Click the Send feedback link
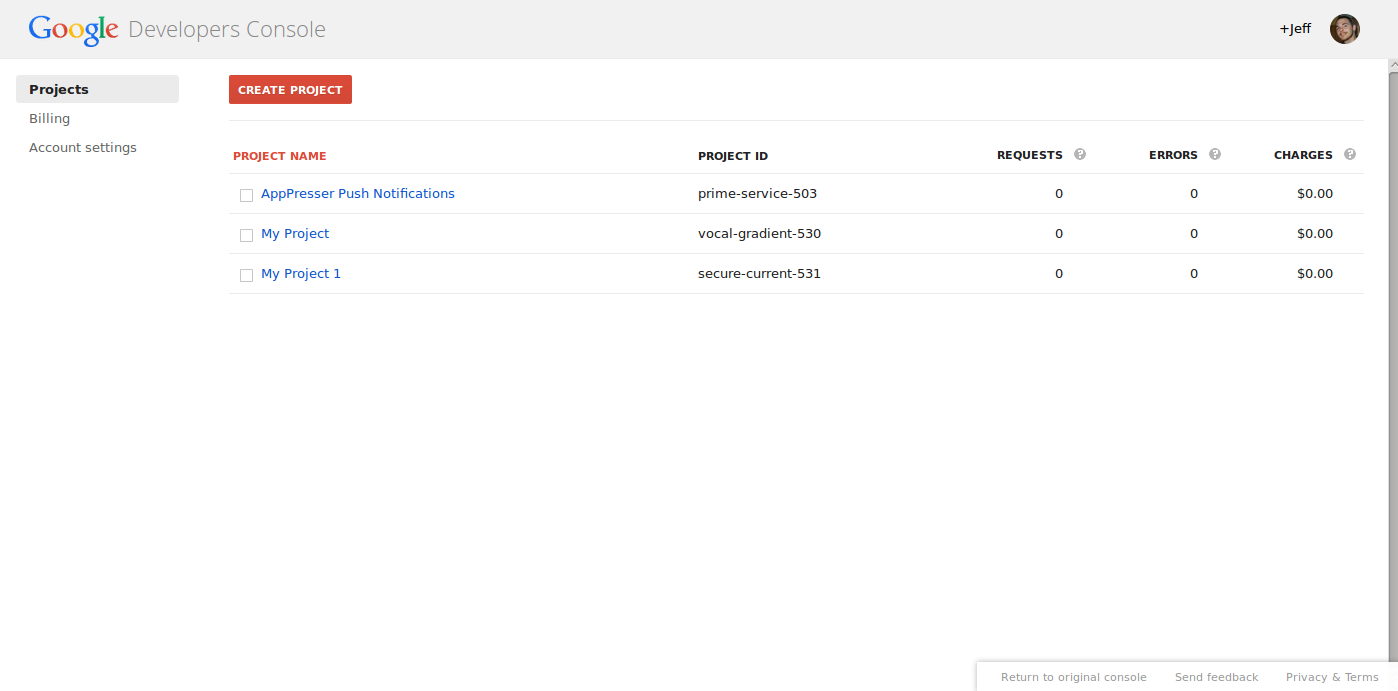The height and width of the screenshot is (691, 1398). (1217, 677)
